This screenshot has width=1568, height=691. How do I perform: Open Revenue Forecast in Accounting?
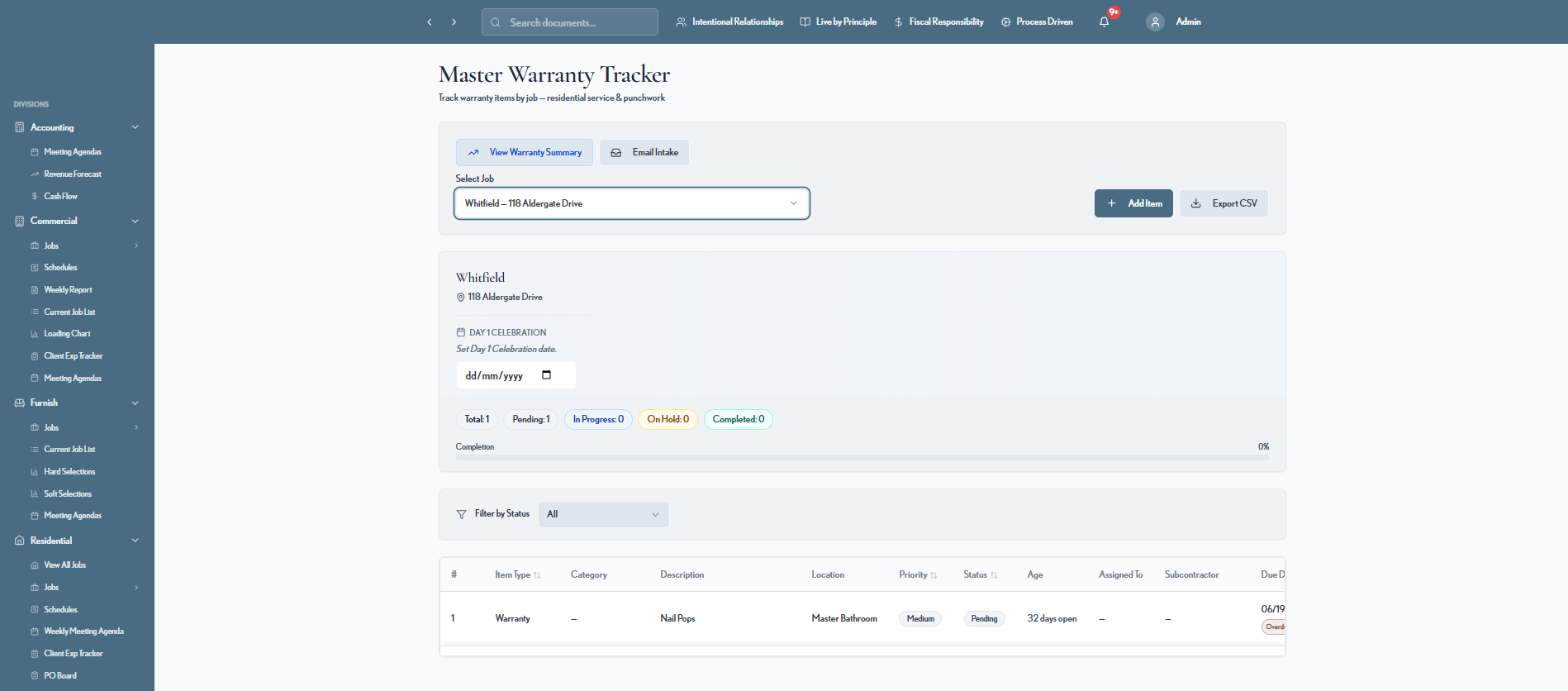coord(73,174)
